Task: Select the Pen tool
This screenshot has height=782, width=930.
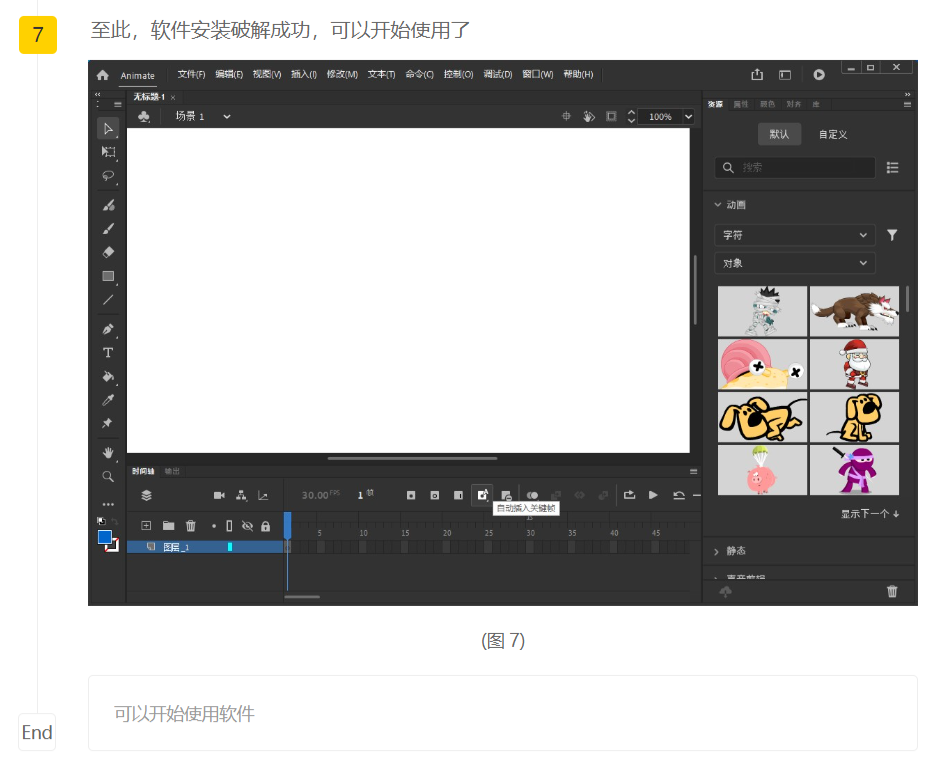Action: pos(108,329)
